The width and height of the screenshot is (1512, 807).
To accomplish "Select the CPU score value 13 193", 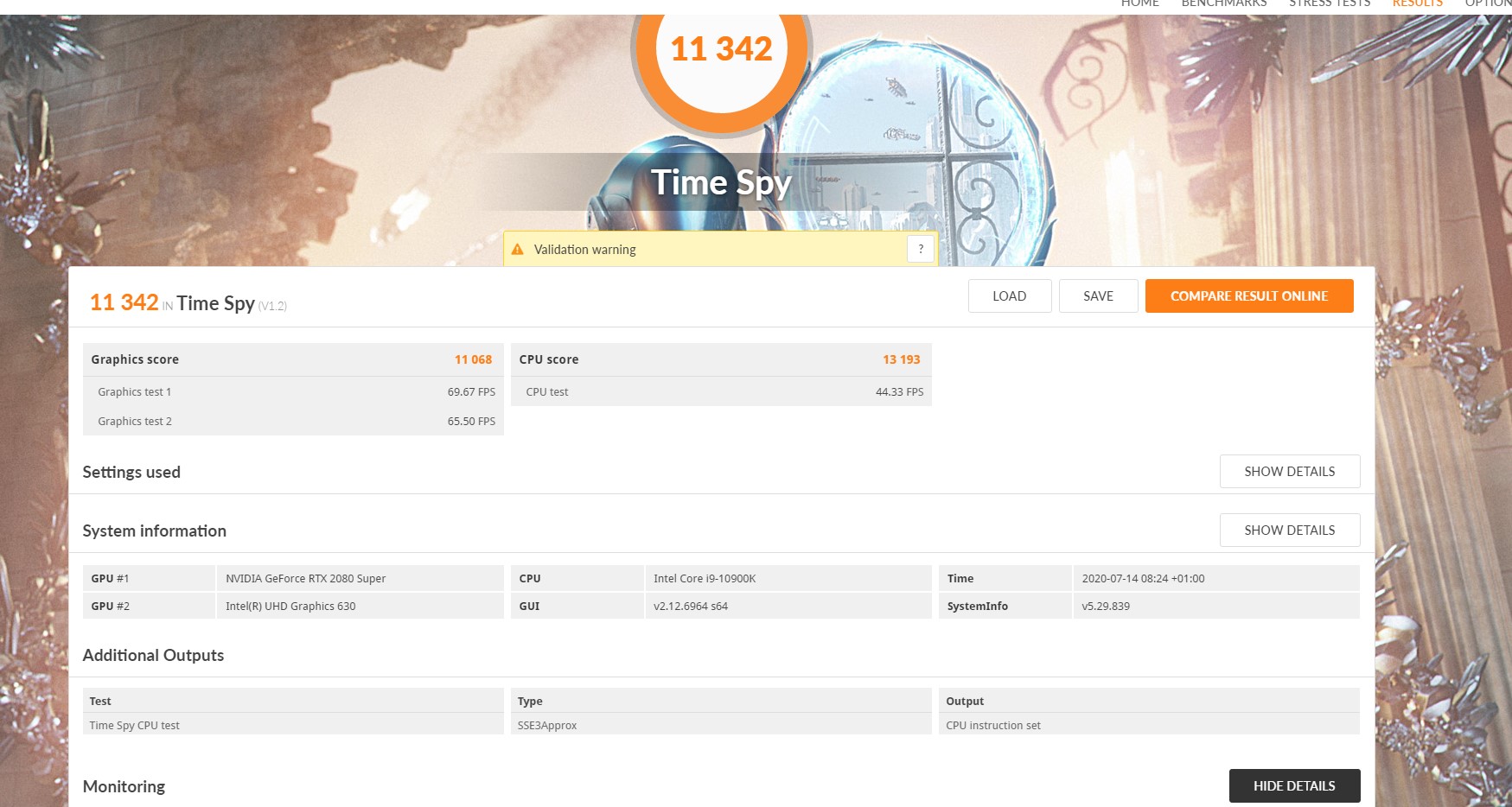I will click(x=901, y=359).
